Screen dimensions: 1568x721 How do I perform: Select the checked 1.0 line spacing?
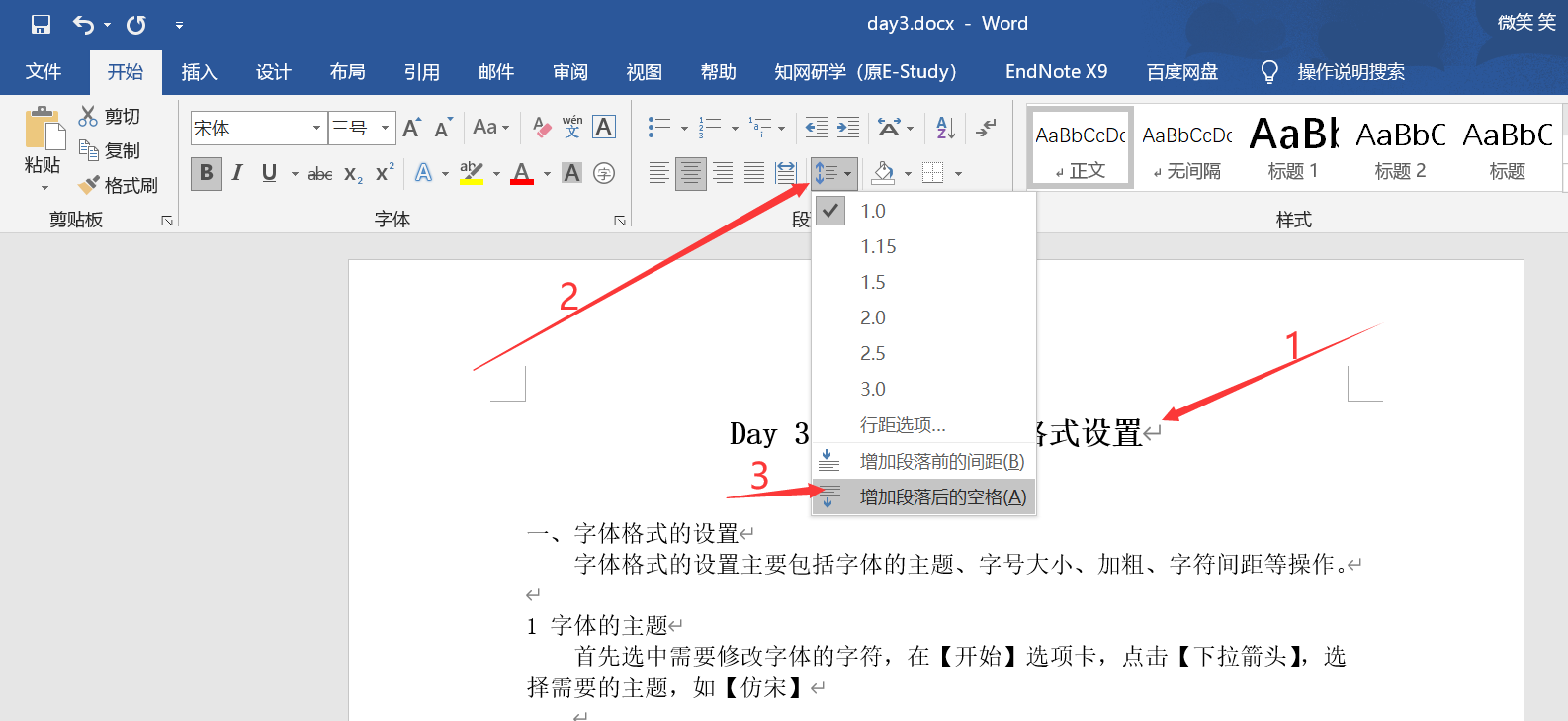pos(923,211)
